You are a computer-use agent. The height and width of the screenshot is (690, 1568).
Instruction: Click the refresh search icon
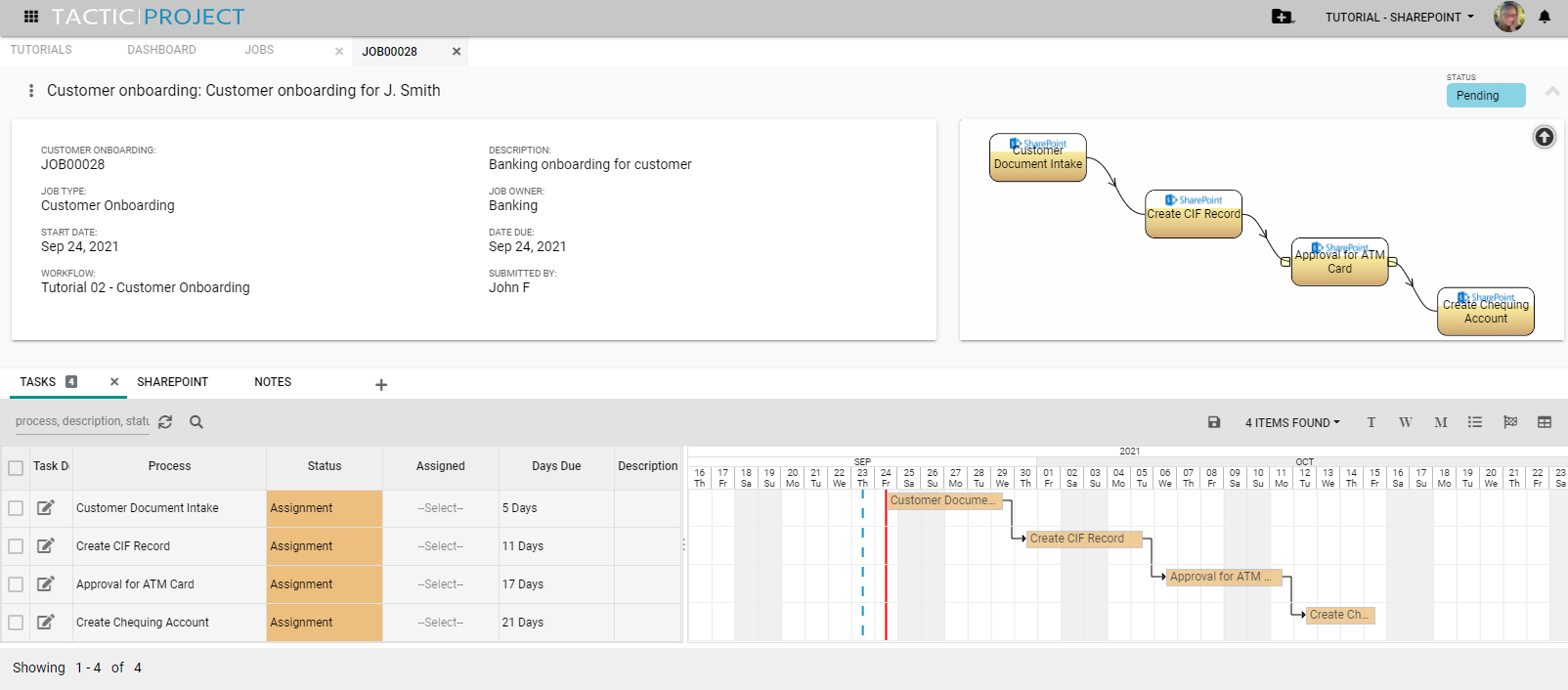pyautogui.click(x=165, y=422)
